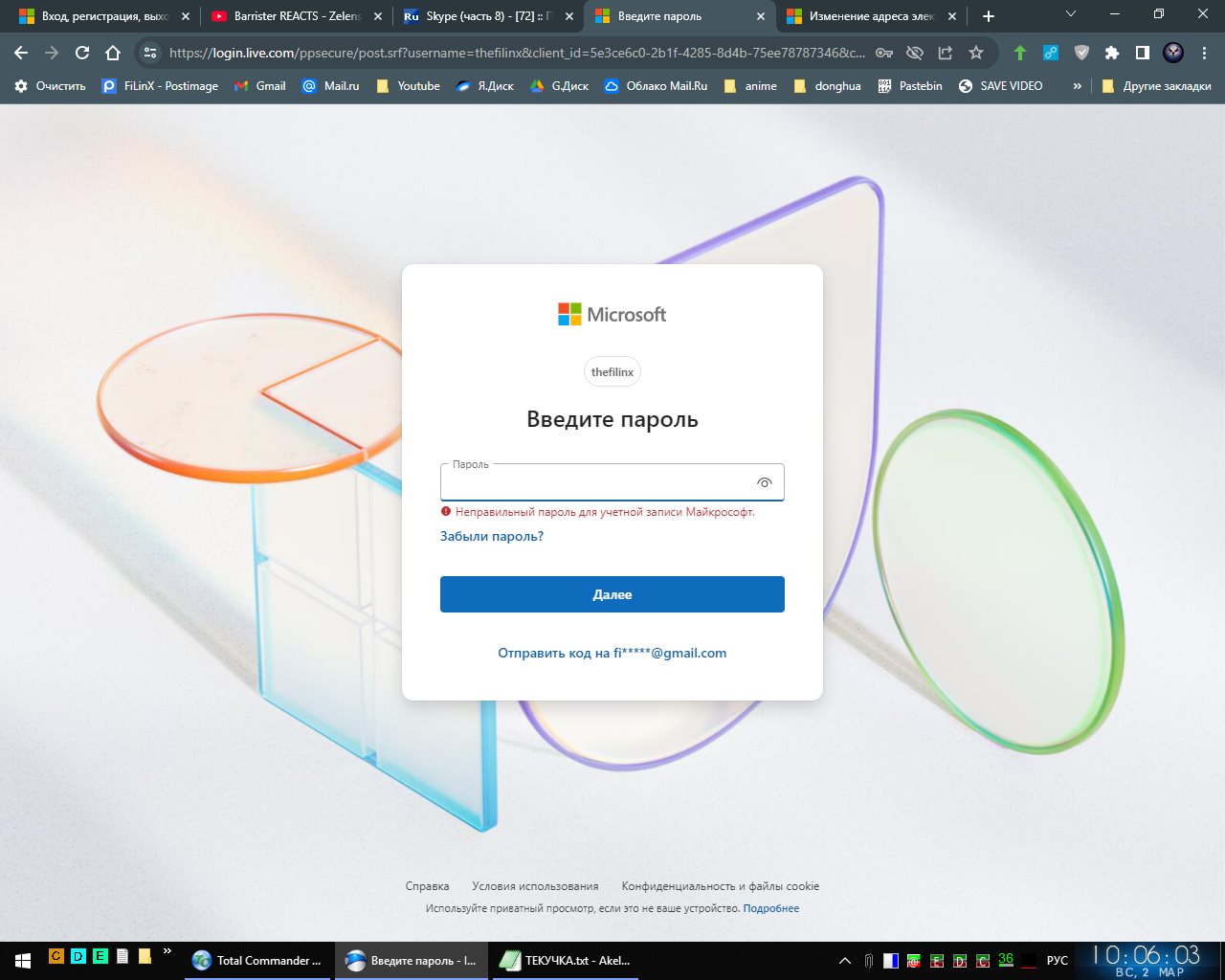Bookmark this page with the star icon

coord(976,53)
